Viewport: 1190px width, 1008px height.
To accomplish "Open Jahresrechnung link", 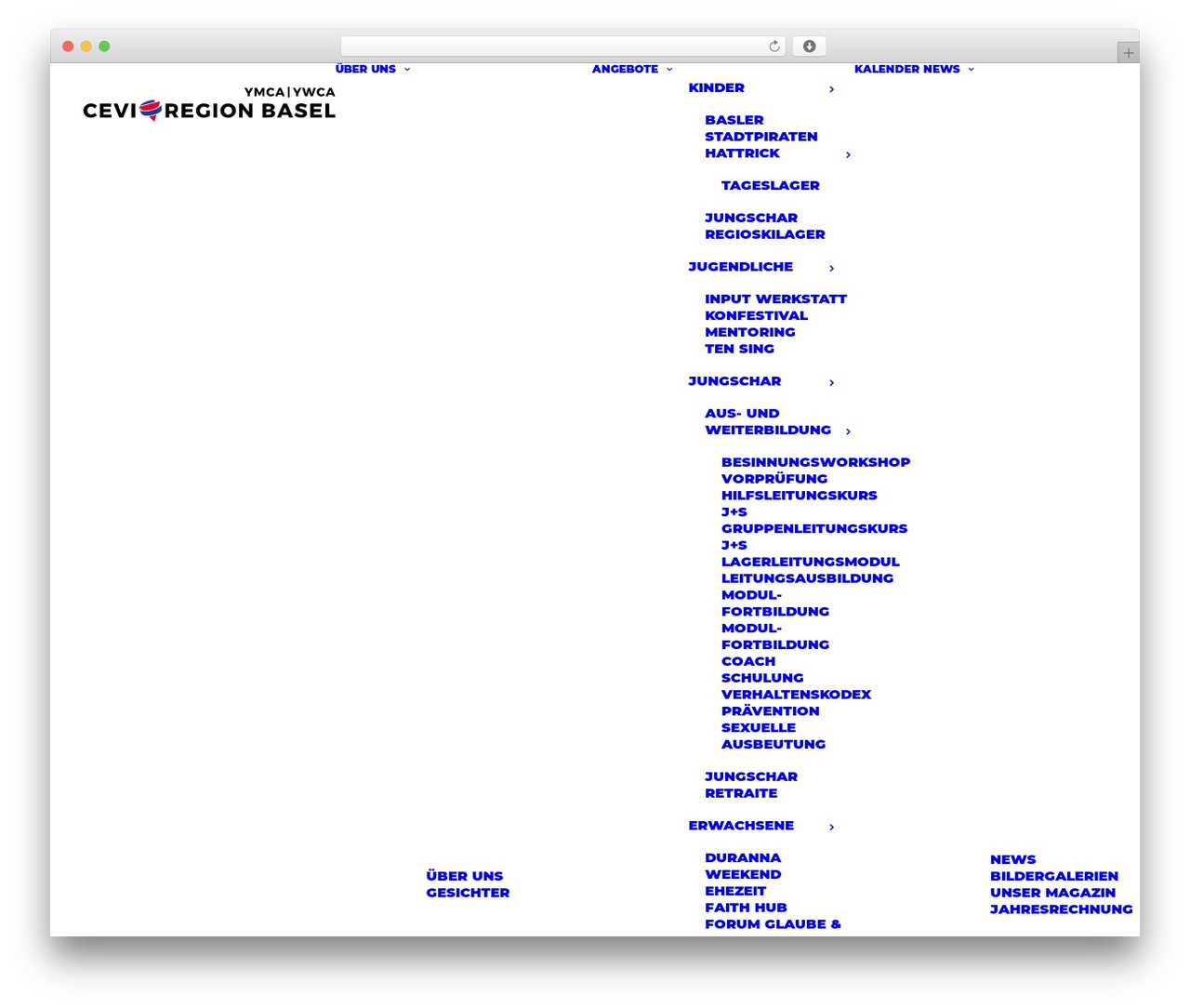I will point(1061,909).
